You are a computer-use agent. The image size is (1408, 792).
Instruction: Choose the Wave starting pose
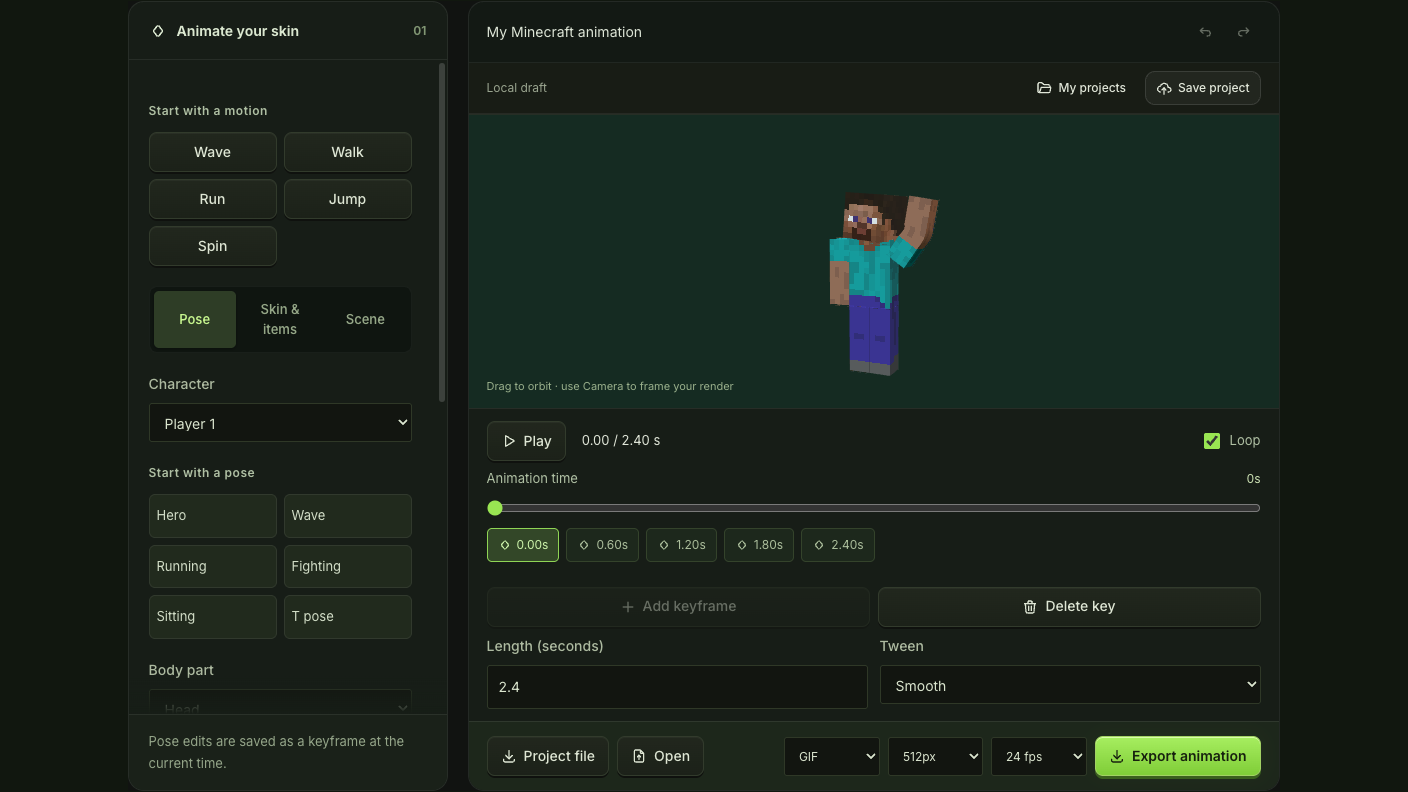pyautogui.click(x=348, y=516)
